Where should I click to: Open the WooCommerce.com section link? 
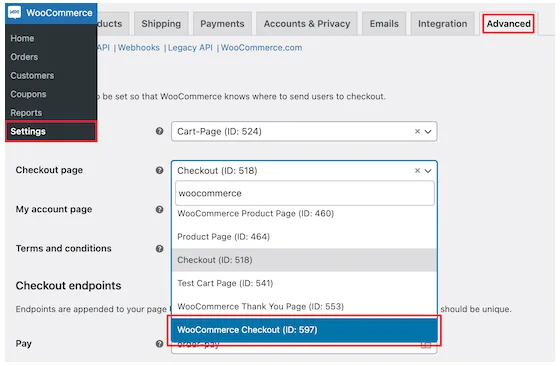[261, 47]
